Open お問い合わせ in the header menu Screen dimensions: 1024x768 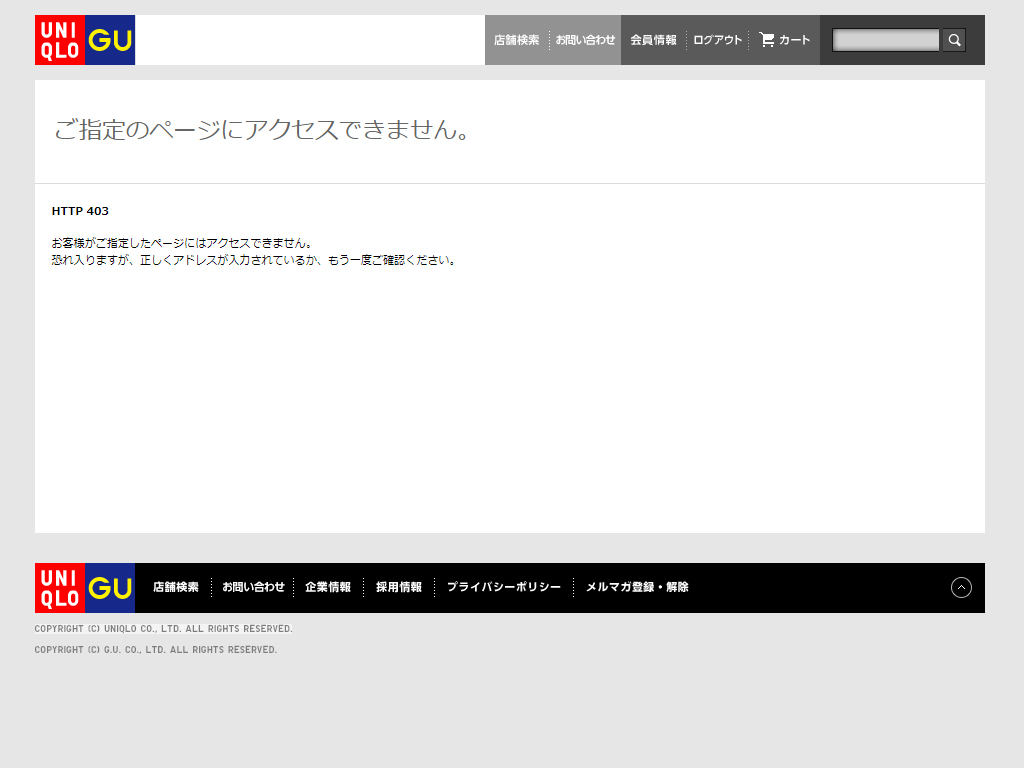point(586,40)
